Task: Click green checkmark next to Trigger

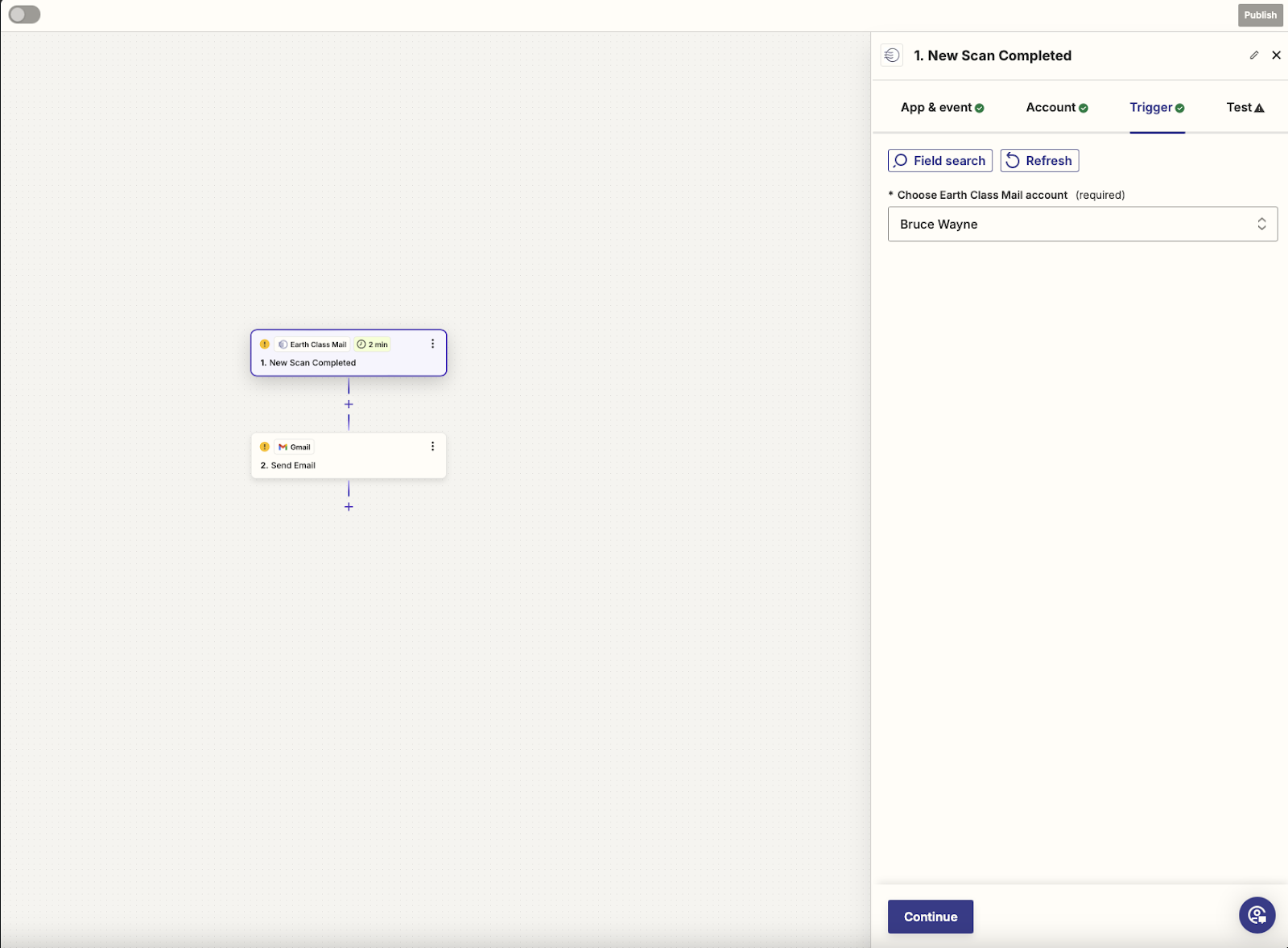Action: (x=1180, y=109)
